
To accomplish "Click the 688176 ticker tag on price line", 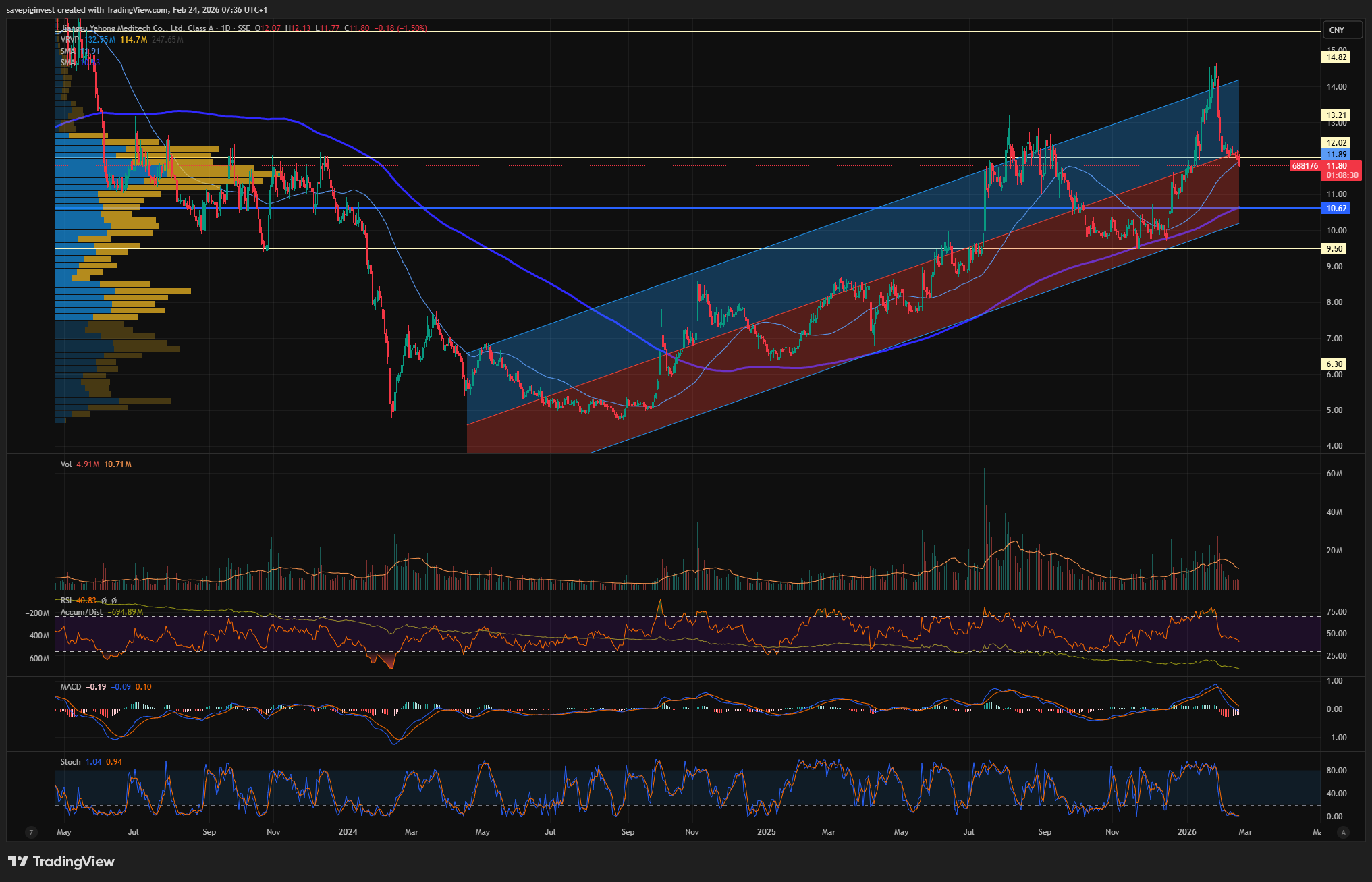I will 1305,165.
